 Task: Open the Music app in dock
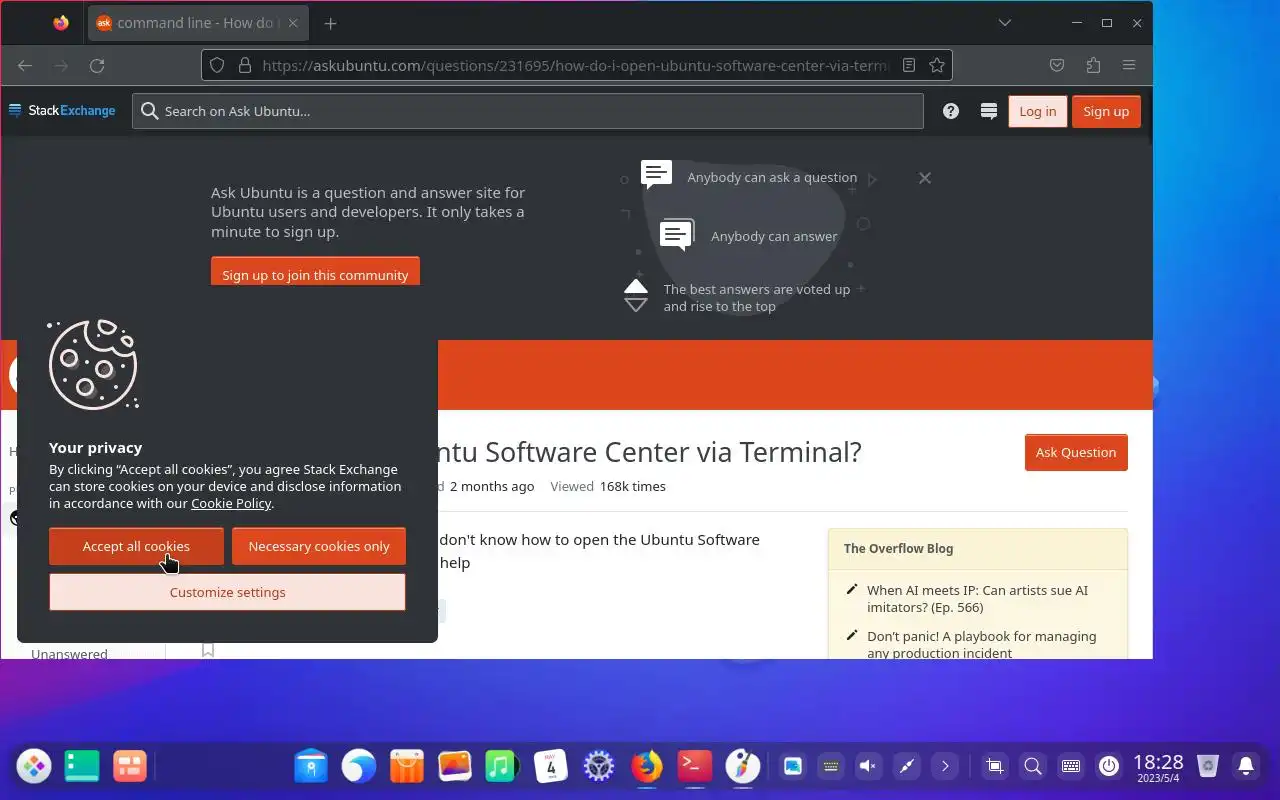[501, 767]
